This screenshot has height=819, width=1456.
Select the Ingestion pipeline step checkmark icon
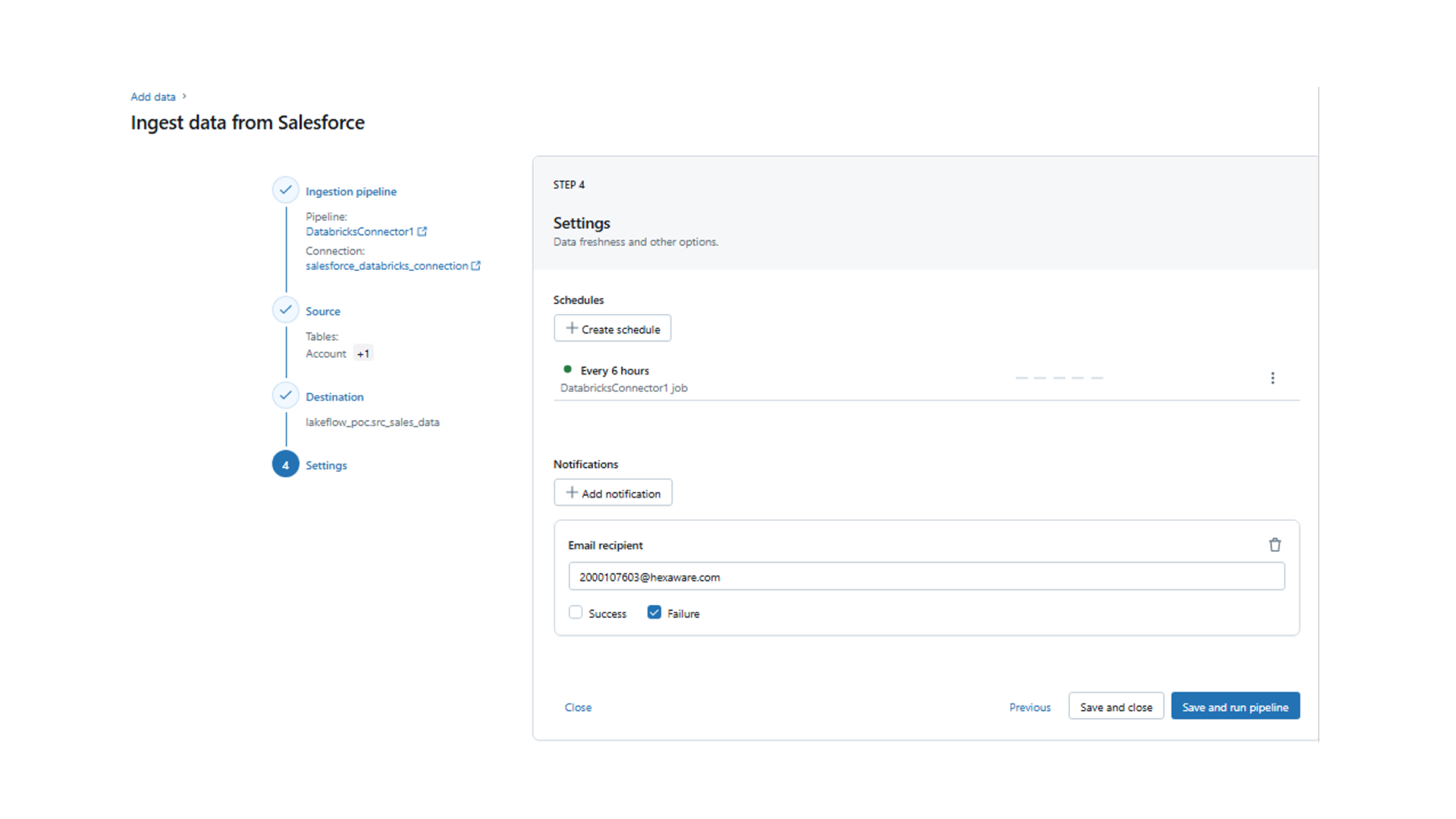[285, 190]
